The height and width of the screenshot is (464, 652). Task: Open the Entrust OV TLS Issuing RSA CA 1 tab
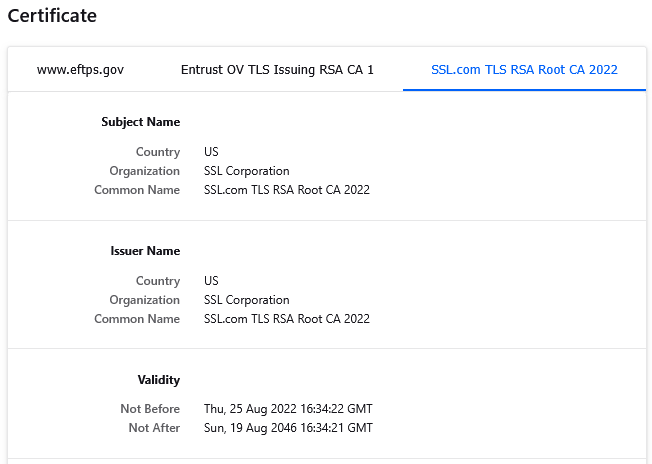click(x=277, y=69)
